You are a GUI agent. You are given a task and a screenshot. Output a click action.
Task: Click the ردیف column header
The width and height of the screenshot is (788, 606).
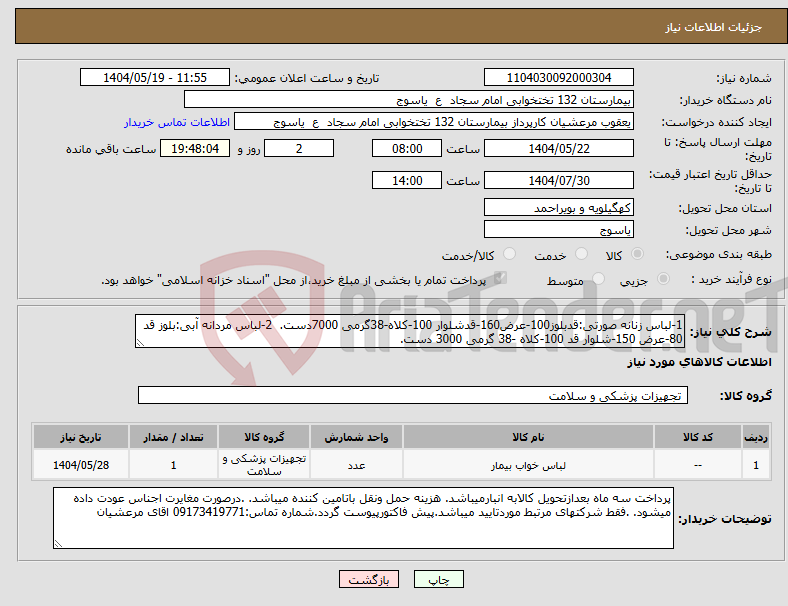click(x=755, y=437)
